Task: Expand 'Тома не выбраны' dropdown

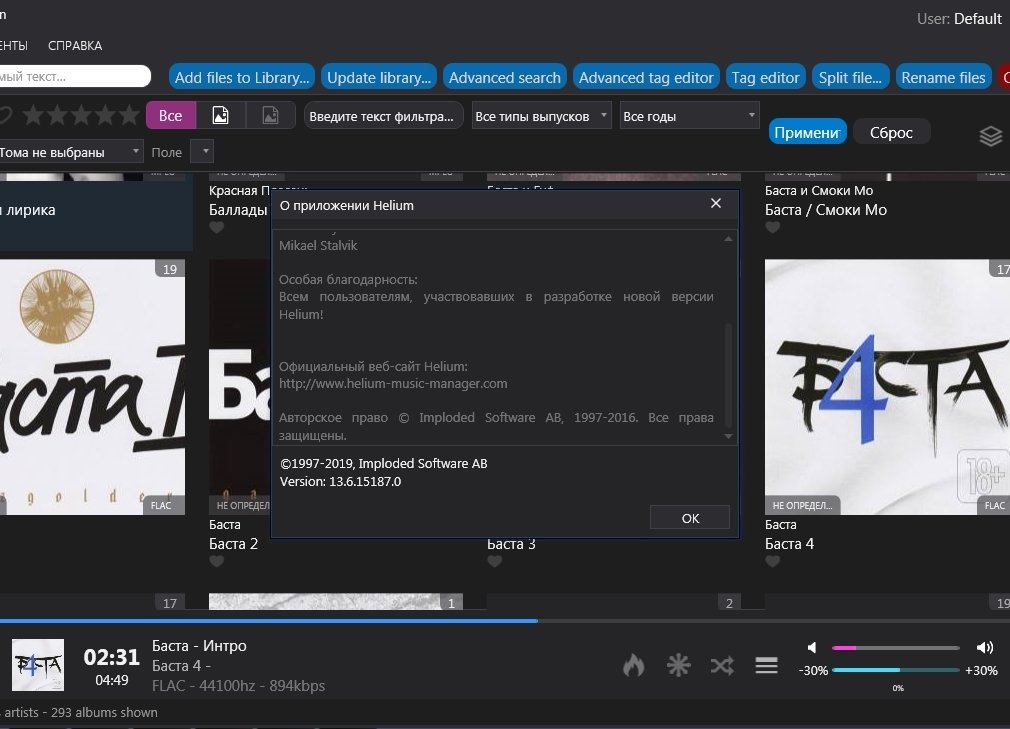Action: tap(70, 152)
